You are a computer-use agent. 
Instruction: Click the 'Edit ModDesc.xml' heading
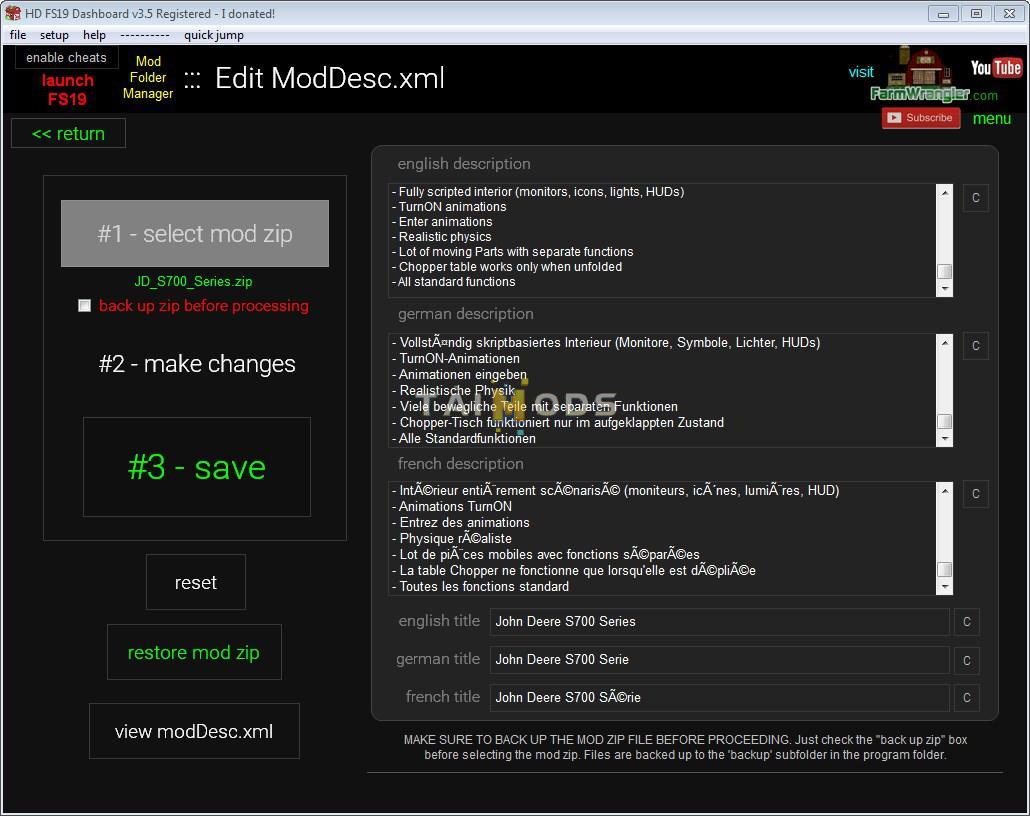click(330, 78)
